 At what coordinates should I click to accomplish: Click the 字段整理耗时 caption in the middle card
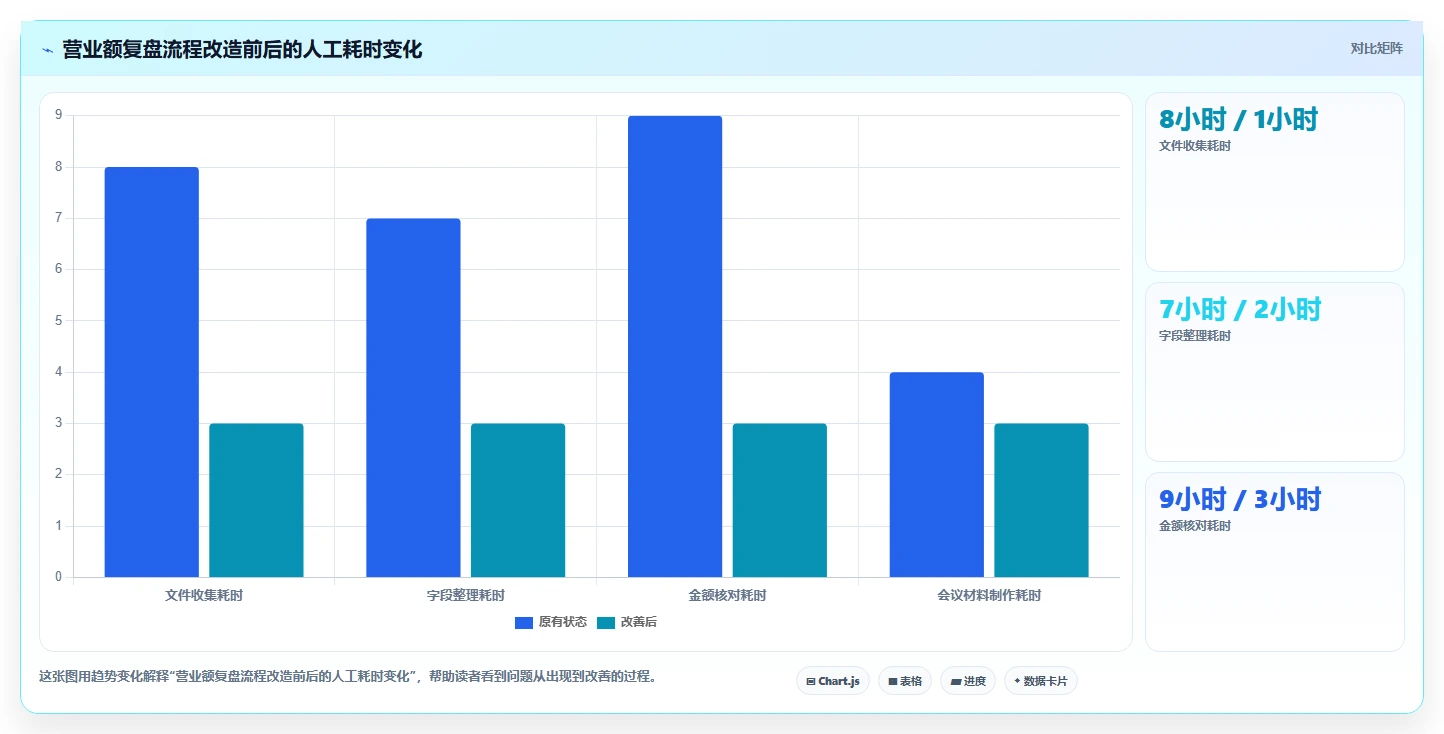[x=1195, y=336]
